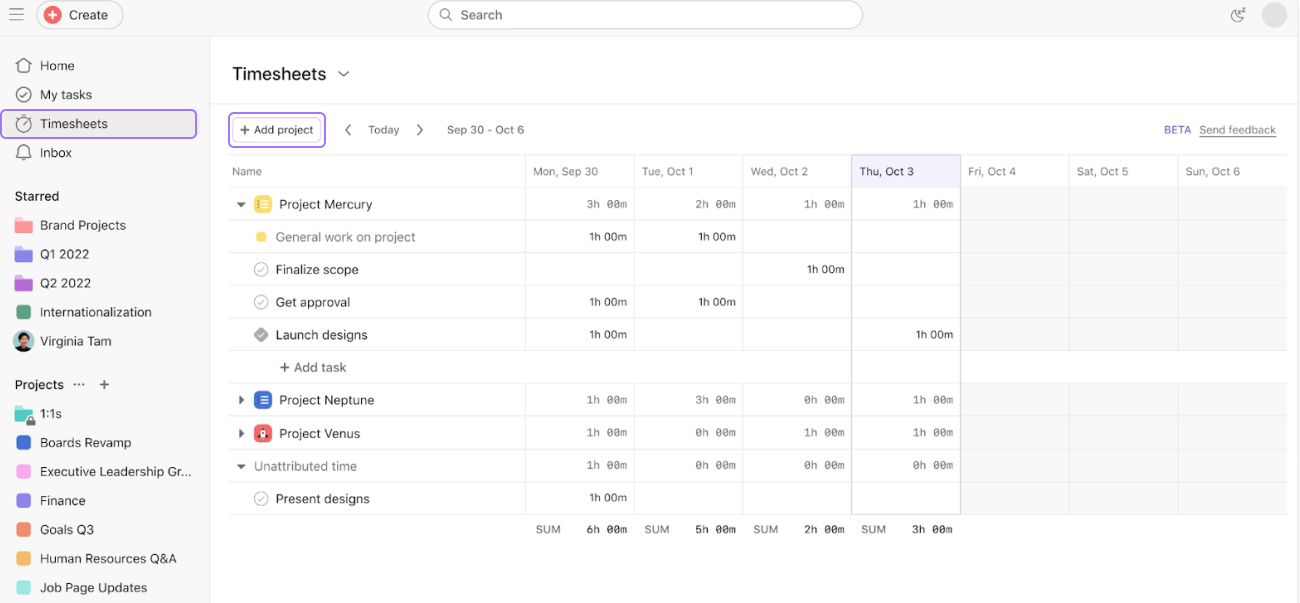The image size is (1300, 603).
Task: Click the Project Venus red icon
Action: pyautogui.click(x=263, y=433)
